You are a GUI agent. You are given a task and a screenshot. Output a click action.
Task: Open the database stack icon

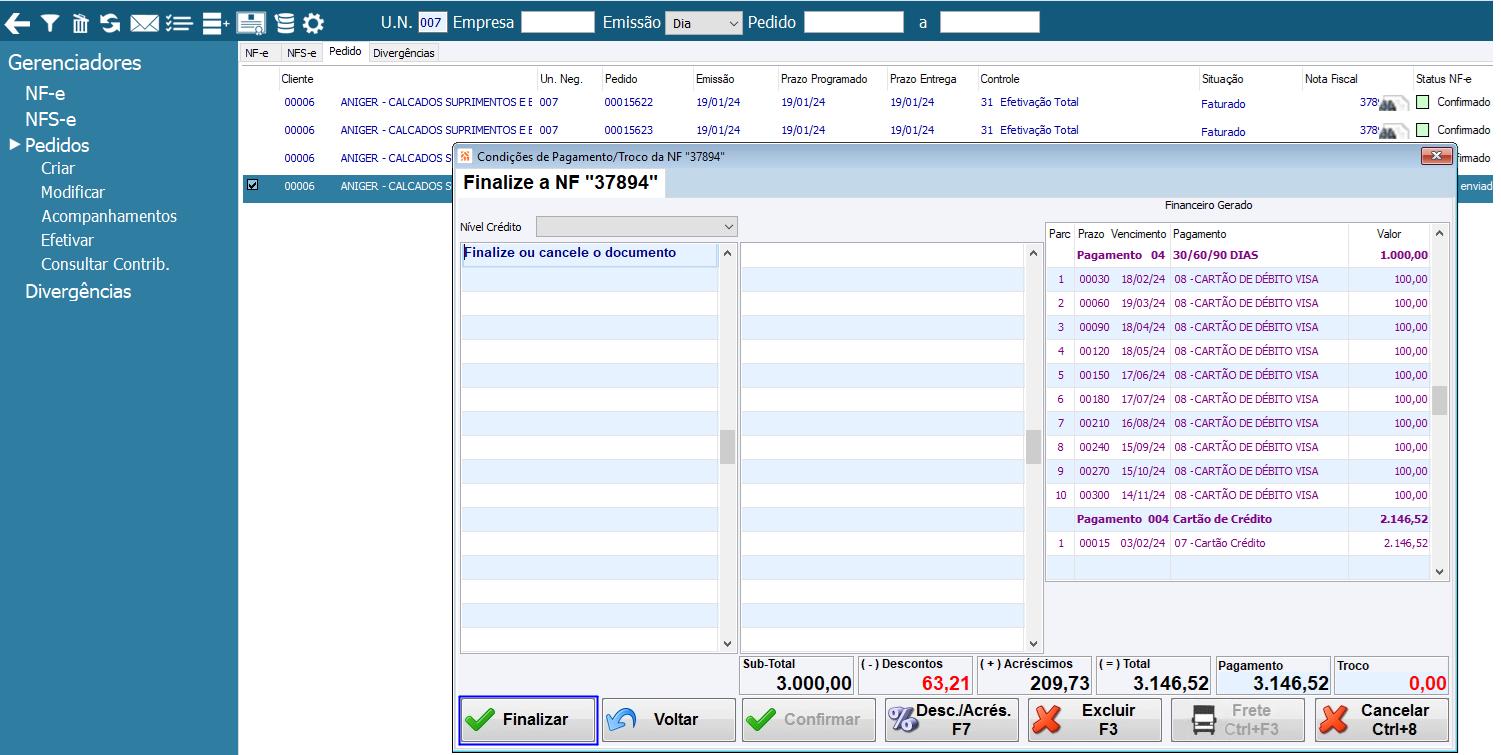[285, 22]
